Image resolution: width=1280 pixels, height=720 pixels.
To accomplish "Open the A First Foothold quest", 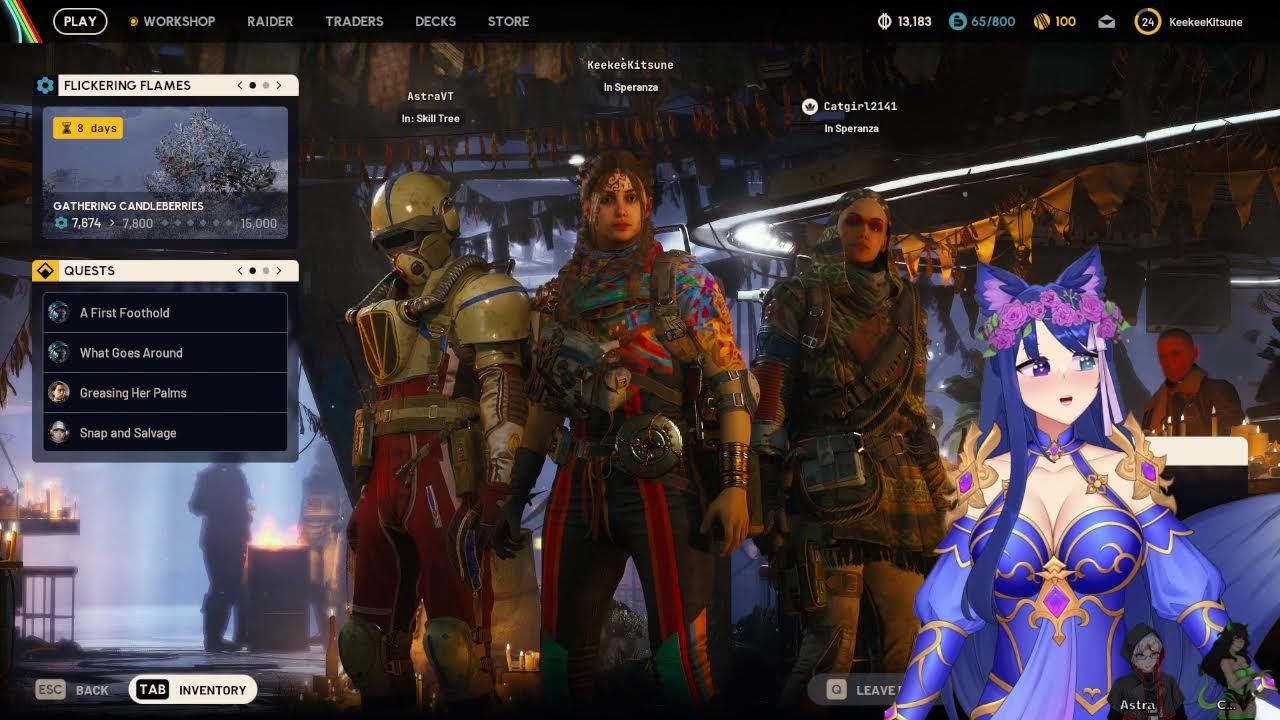I will point(165,313).
